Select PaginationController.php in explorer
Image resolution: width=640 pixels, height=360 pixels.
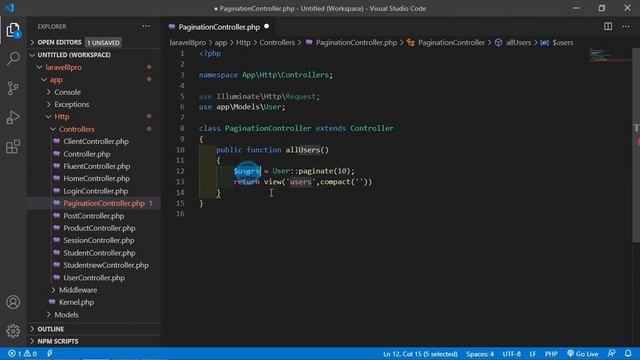pos(104,203)
